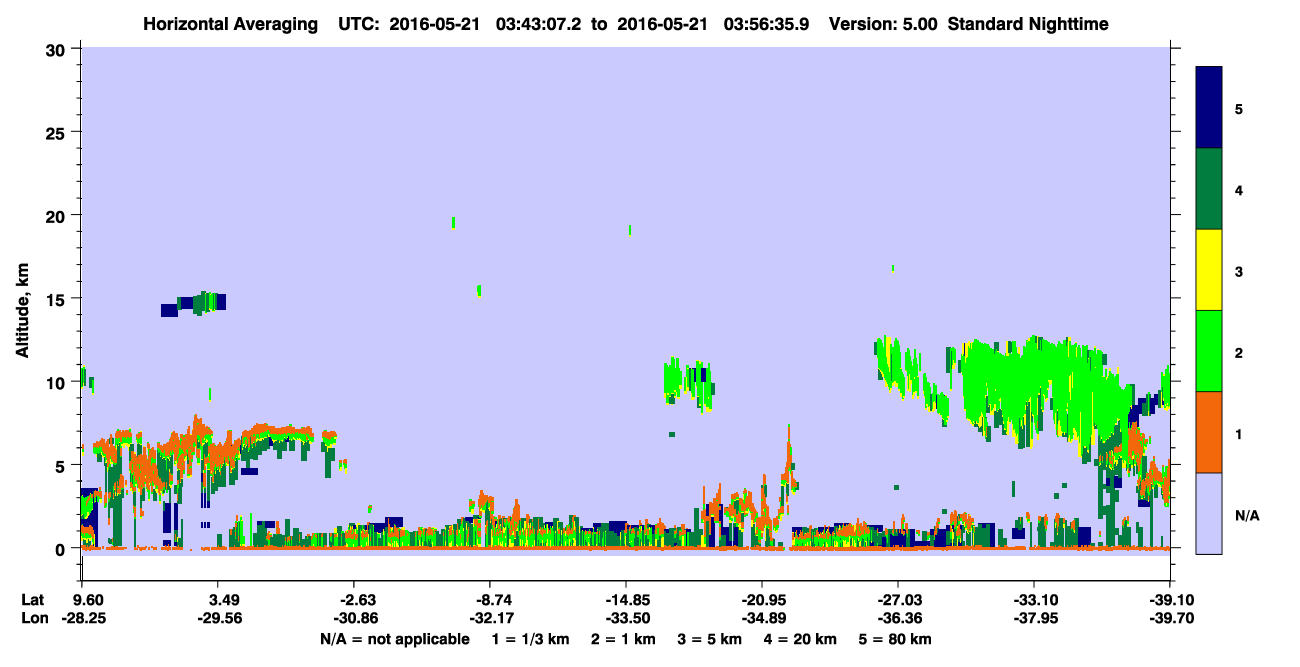Screen dimensions: 1300x667
Task: Click longitude value '-34.89'
Action: click(762, 619)
